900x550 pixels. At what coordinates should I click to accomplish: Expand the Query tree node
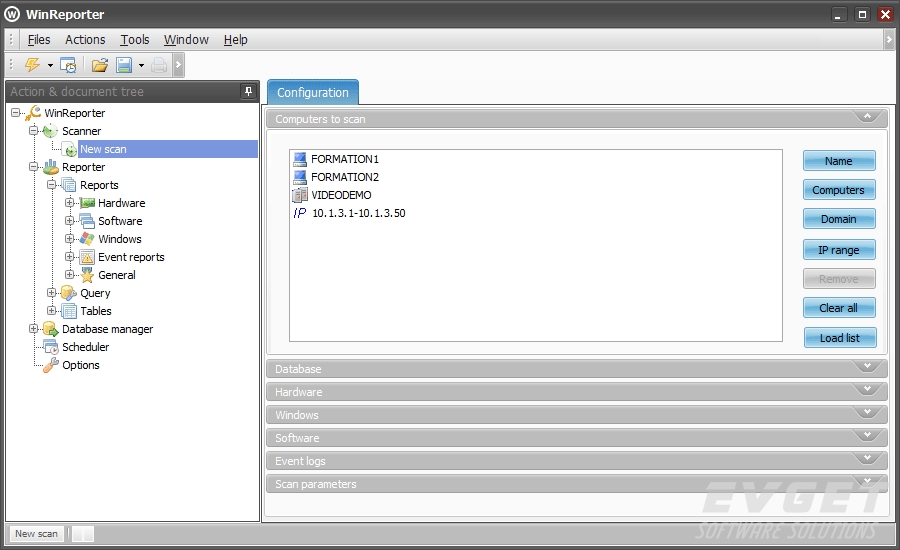(x=52, y=293)
